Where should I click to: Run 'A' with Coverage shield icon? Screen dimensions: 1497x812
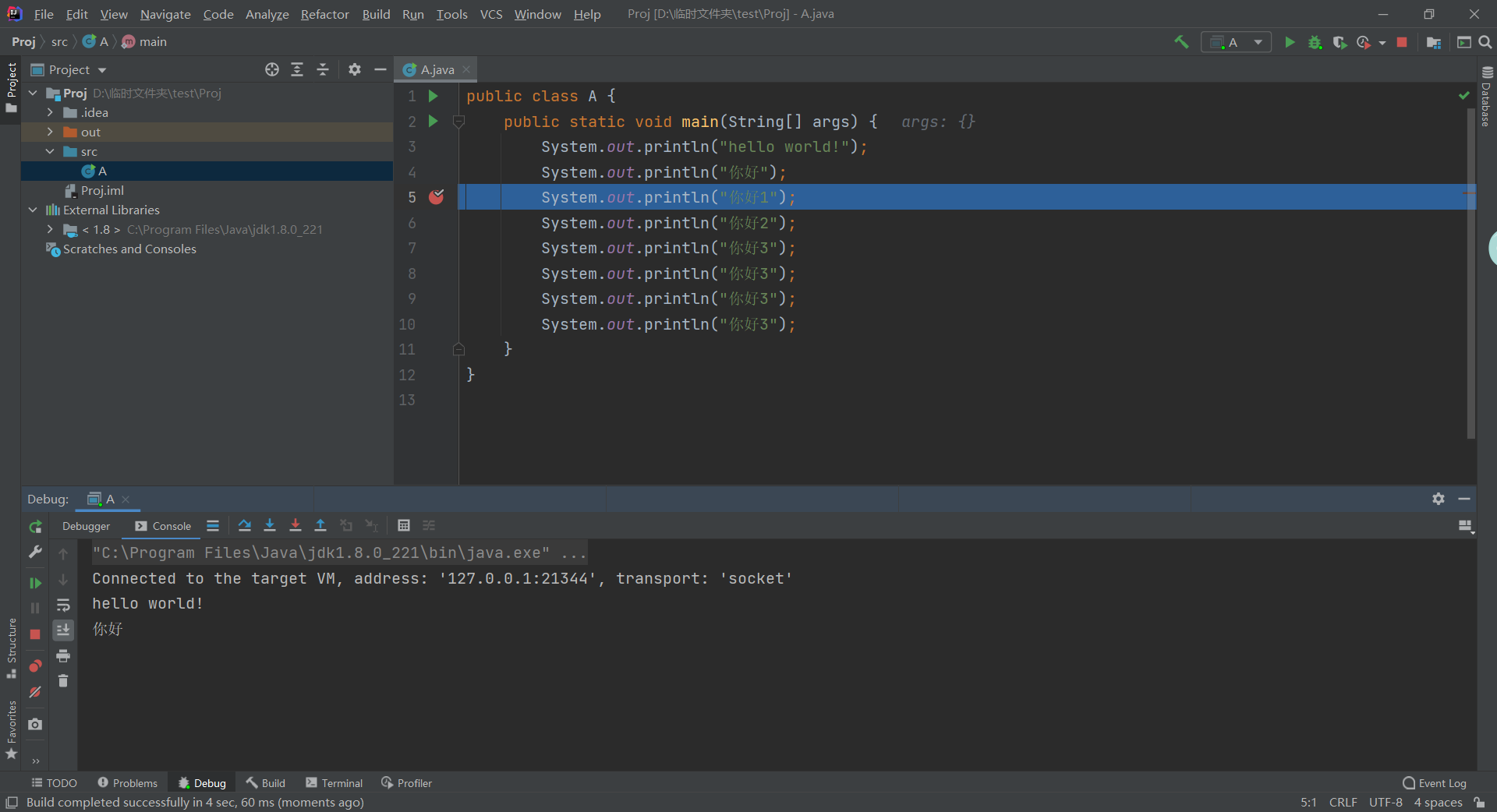tap(1340, 42)
